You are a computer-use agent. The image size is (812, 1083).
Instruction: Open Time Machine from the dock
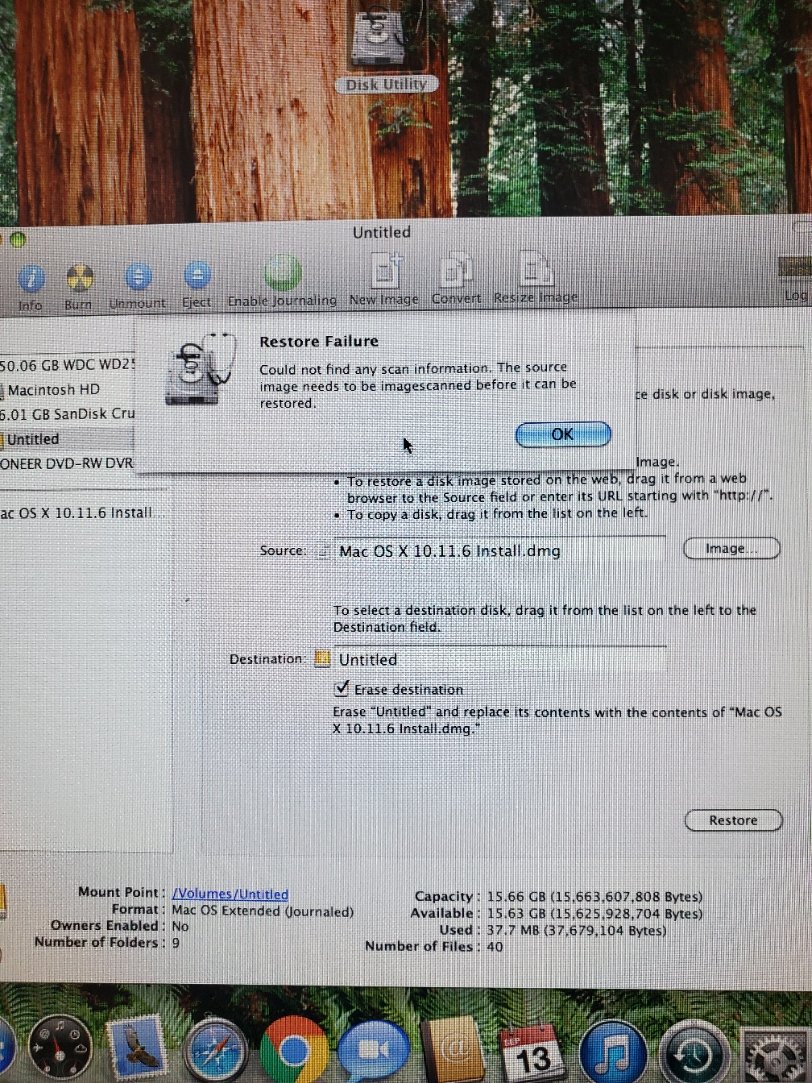[694, 1053]
